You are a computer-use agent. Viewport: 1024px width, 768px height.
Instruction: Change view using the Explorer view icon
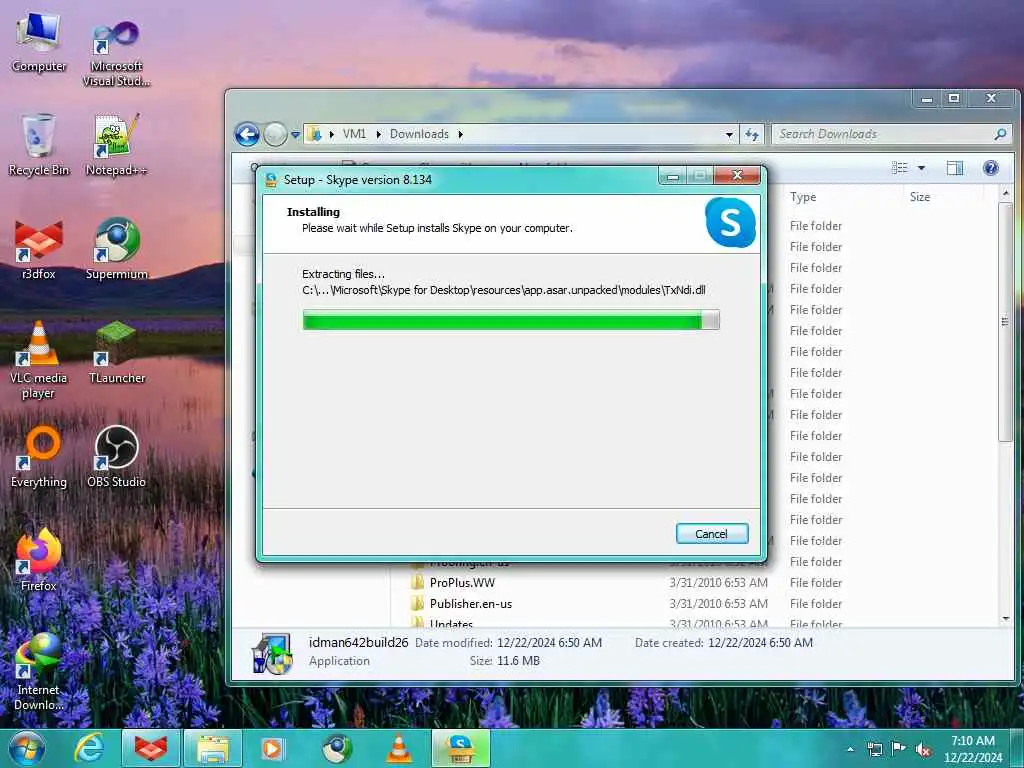pyautogui.click(x=900, y=168)
